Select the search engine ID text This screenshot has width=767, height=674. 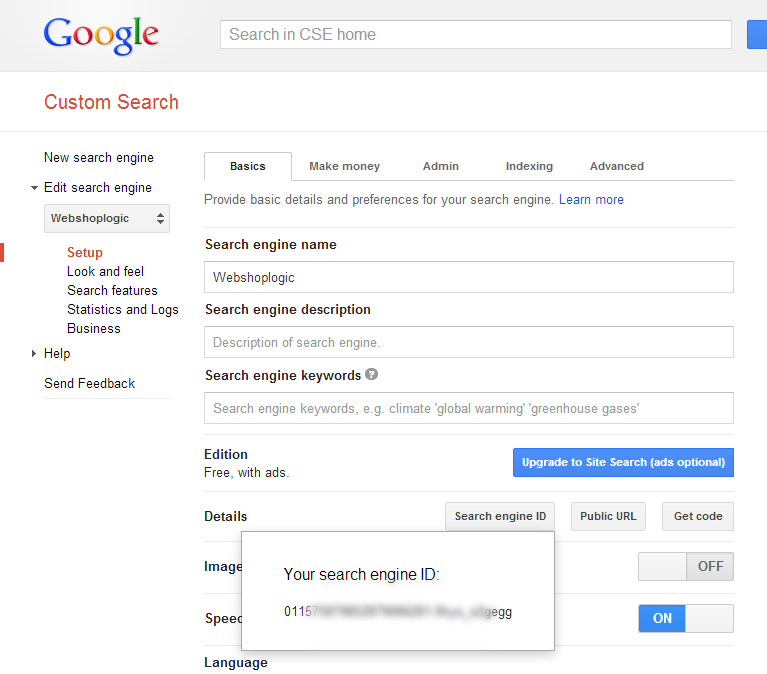pyautogui.click(x=398, y=612)
